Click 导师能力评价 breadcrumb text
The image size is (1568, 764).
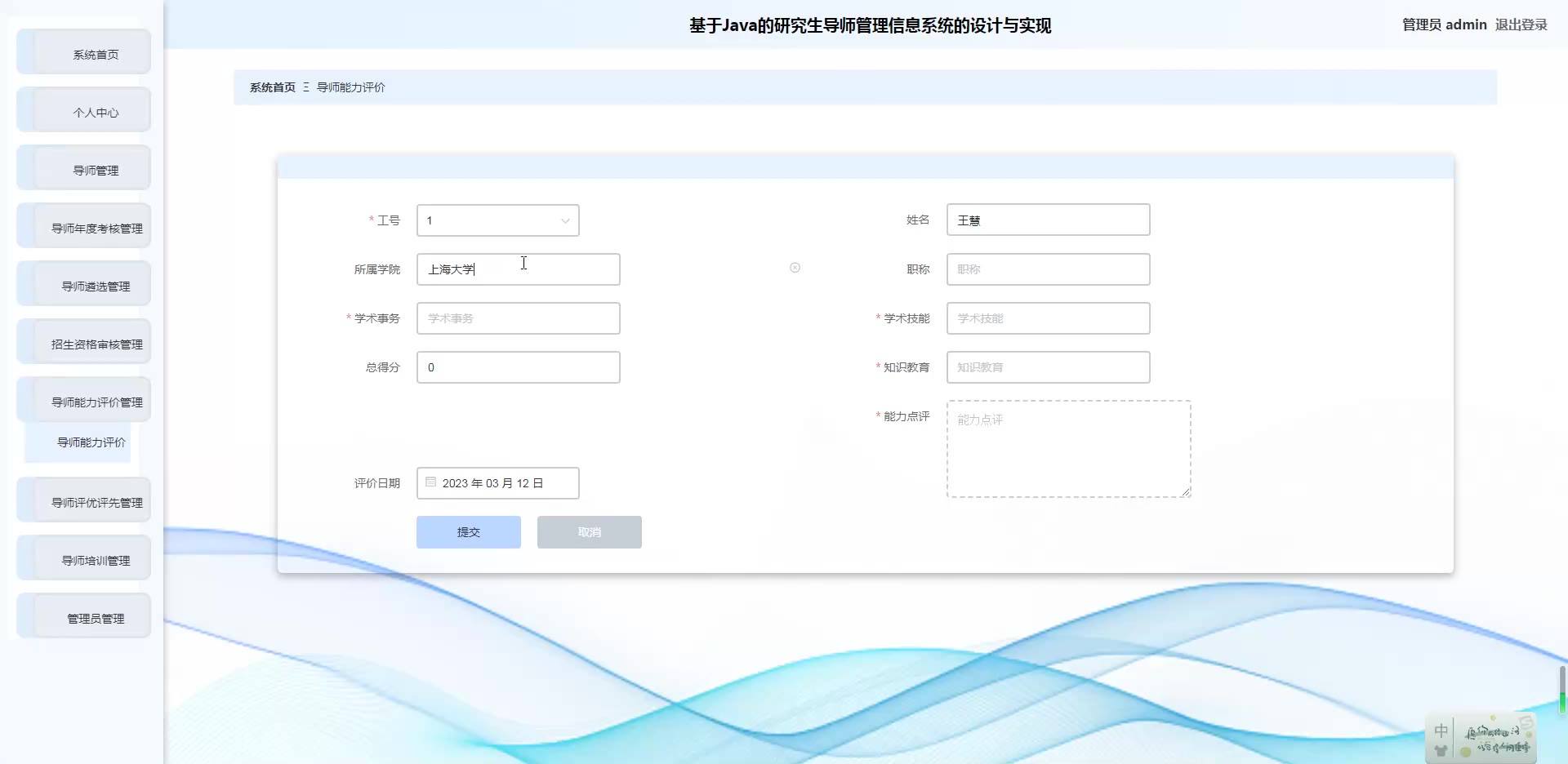(351, 87)
